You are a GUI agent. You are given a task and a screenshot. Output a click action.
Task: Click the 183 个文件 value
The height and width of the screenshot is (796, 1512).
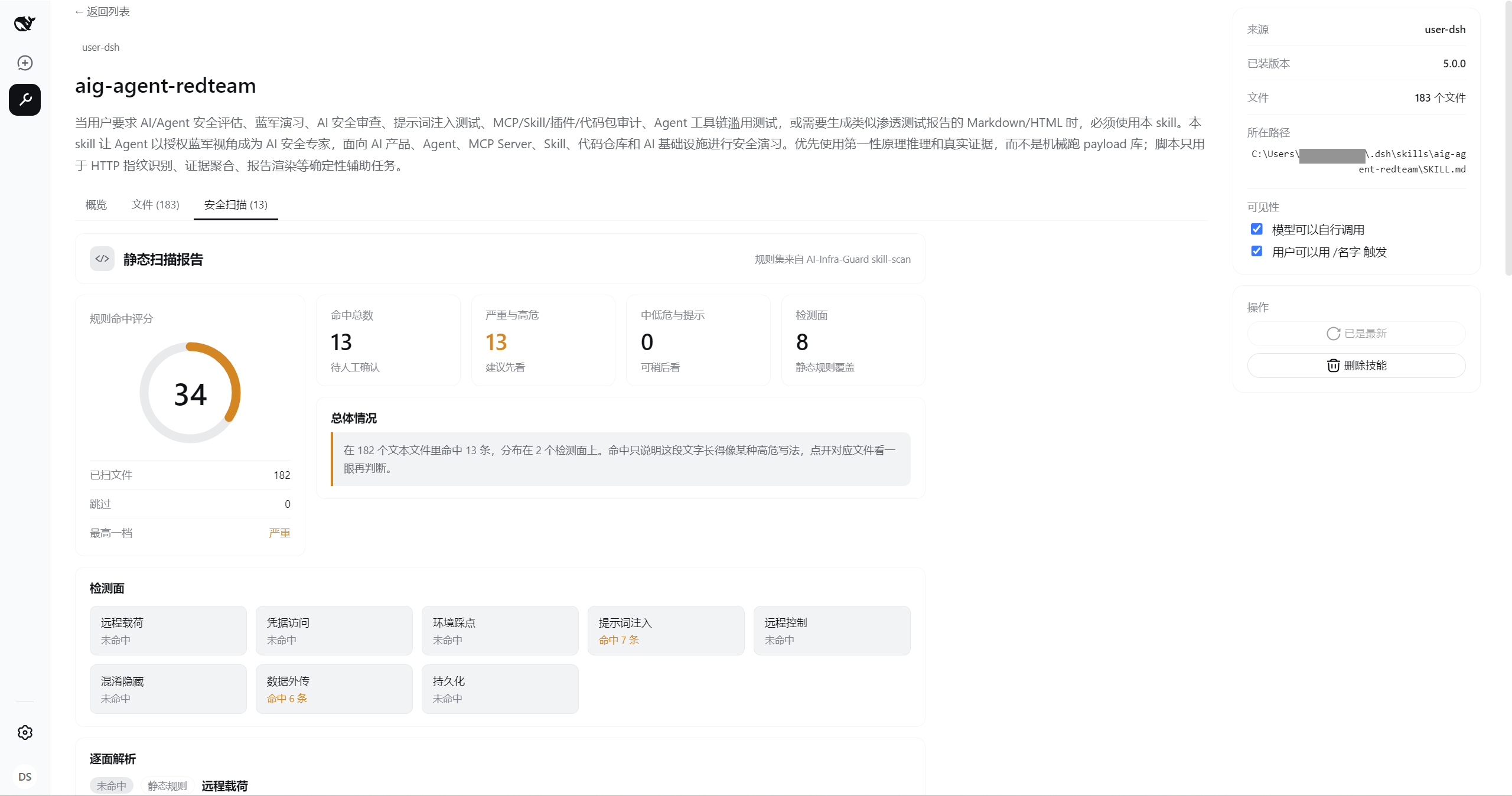tap(1440, 97)
